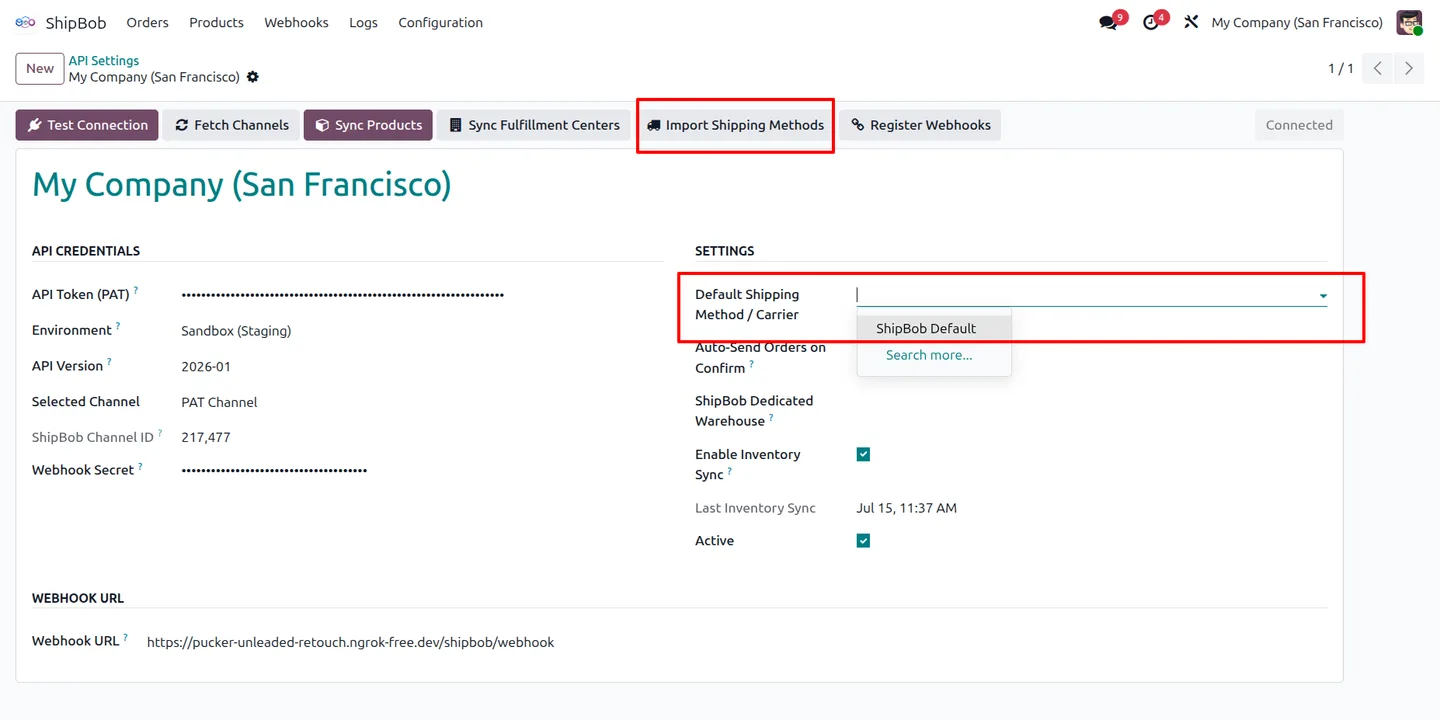Click the Fetch Channels button
1440x720 pixels.
(231, 125)
